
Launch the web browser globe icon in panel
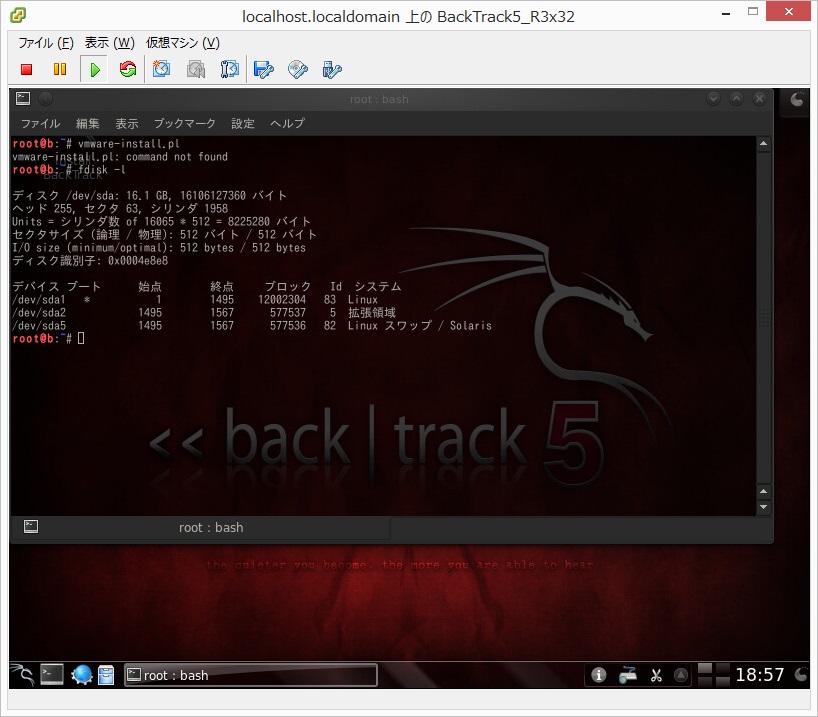(81, 675)
